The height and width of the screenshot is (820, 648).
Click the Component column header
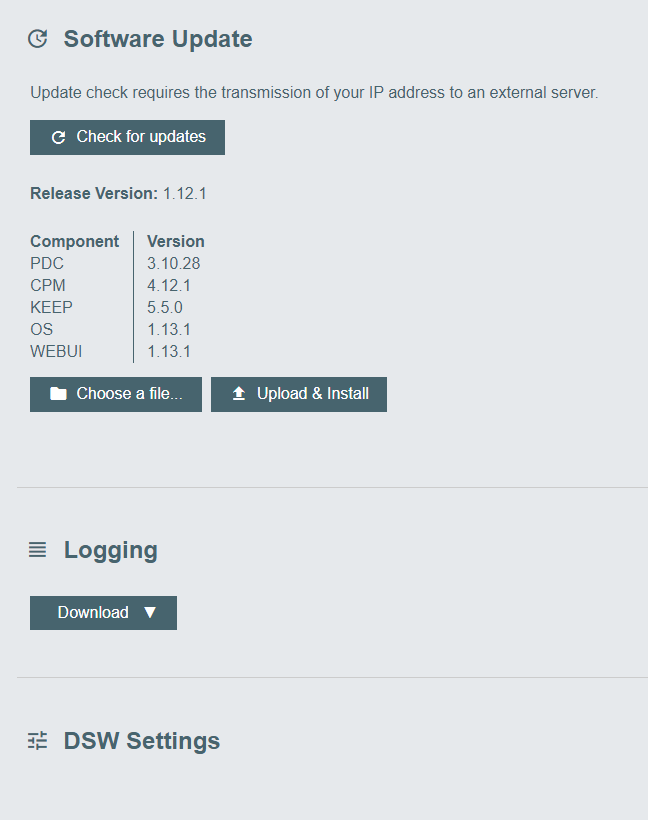point(75,241)
